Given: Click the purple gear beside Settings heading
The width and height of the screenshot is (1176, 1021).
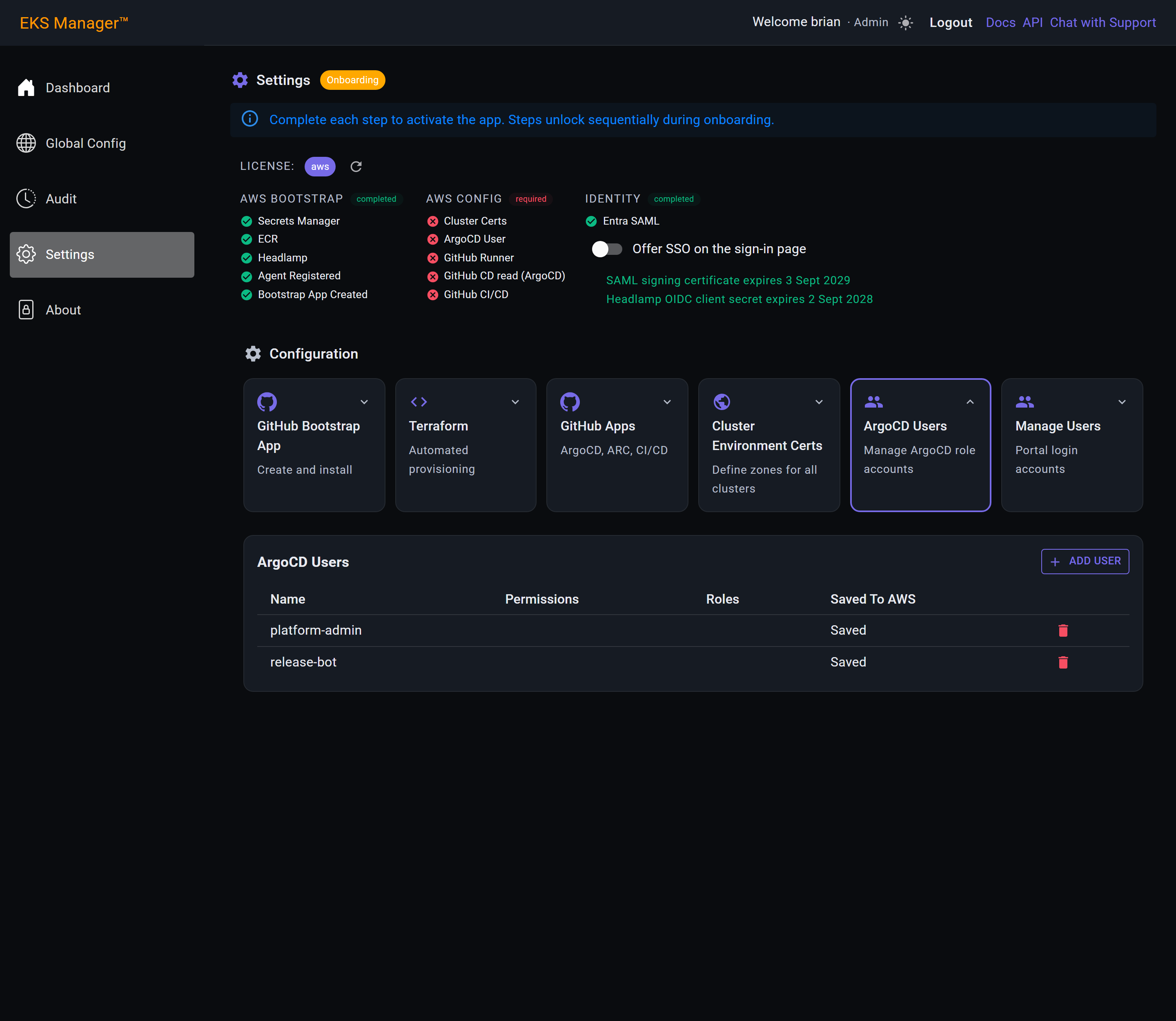Looking at the screenshot, I should click(x=240, y=80).
